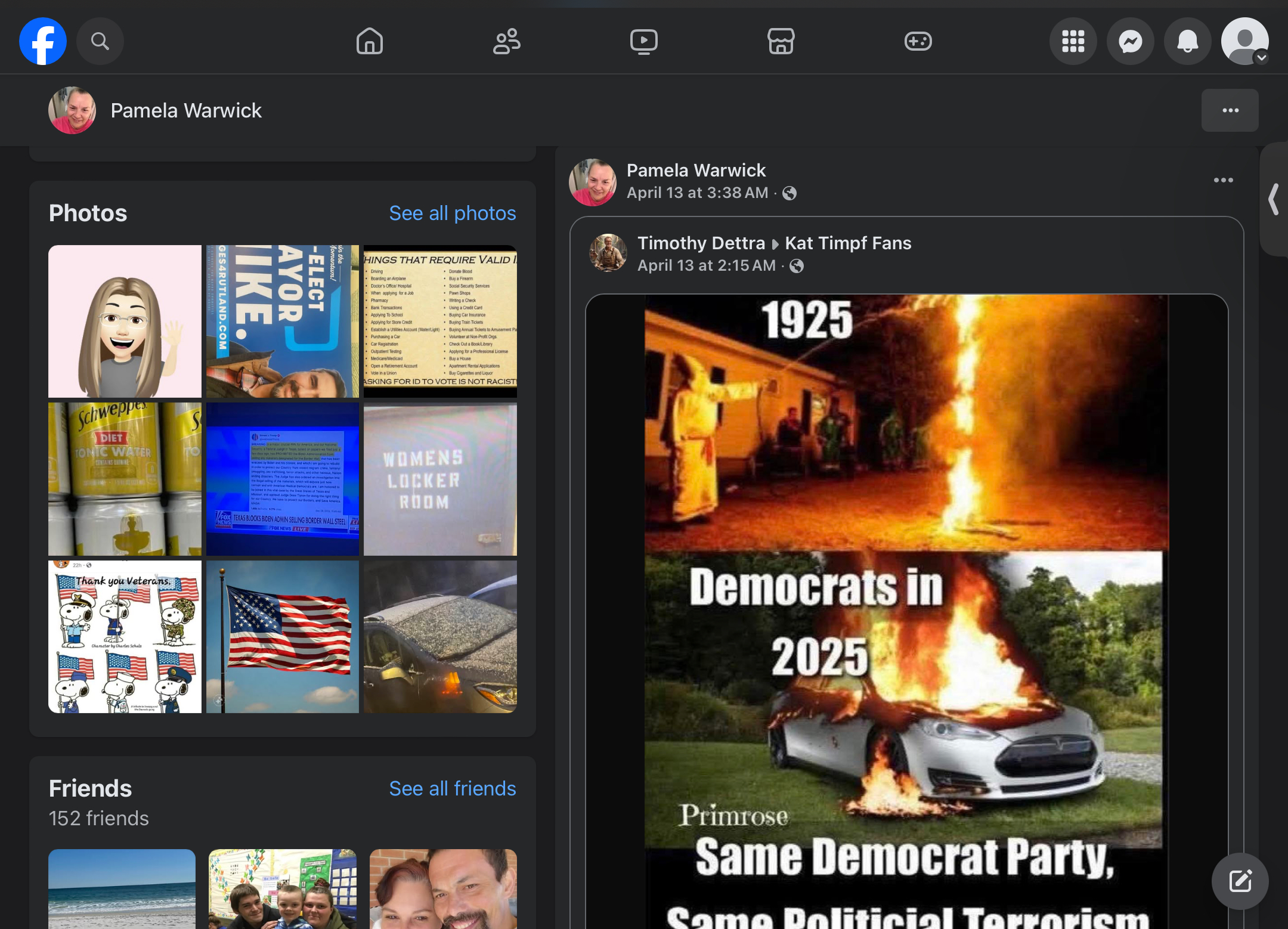Viewport: 1288px width, 929px height.
Task: Click See all photos link
Action: click(453, 213)
